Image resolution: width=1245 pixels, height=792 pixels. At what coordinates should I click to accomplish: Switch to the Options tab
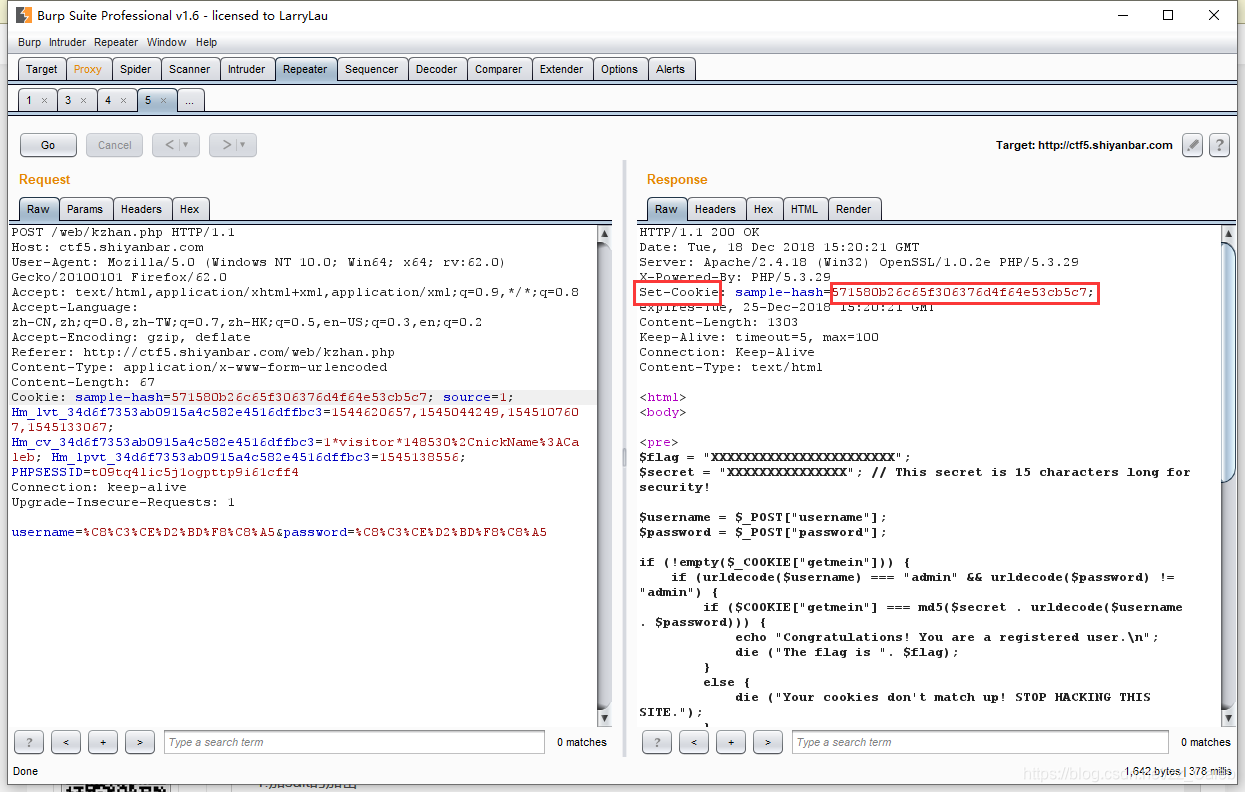(620, 69)
